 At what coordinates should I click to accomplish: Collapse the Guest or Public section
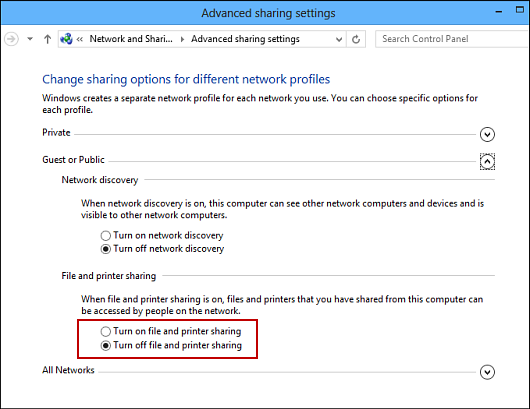487,162
